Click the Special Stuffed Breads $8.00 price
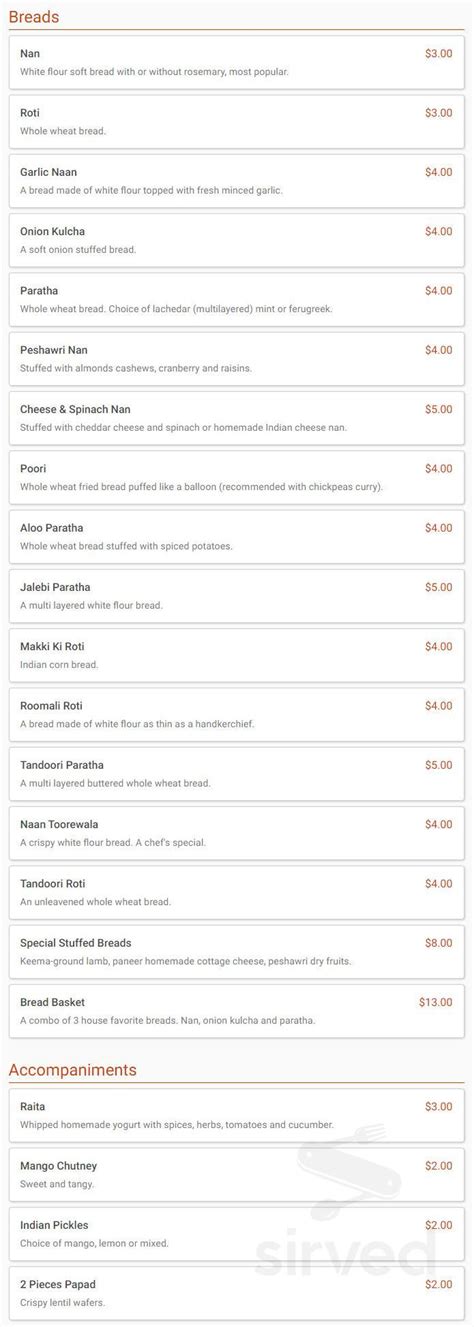Screen dimensions: 474x1327 tap(438, 943)
